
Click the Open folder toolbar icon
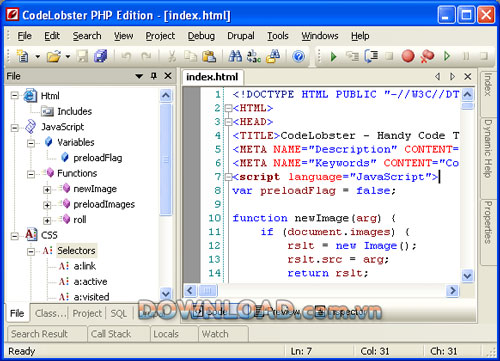54,56
